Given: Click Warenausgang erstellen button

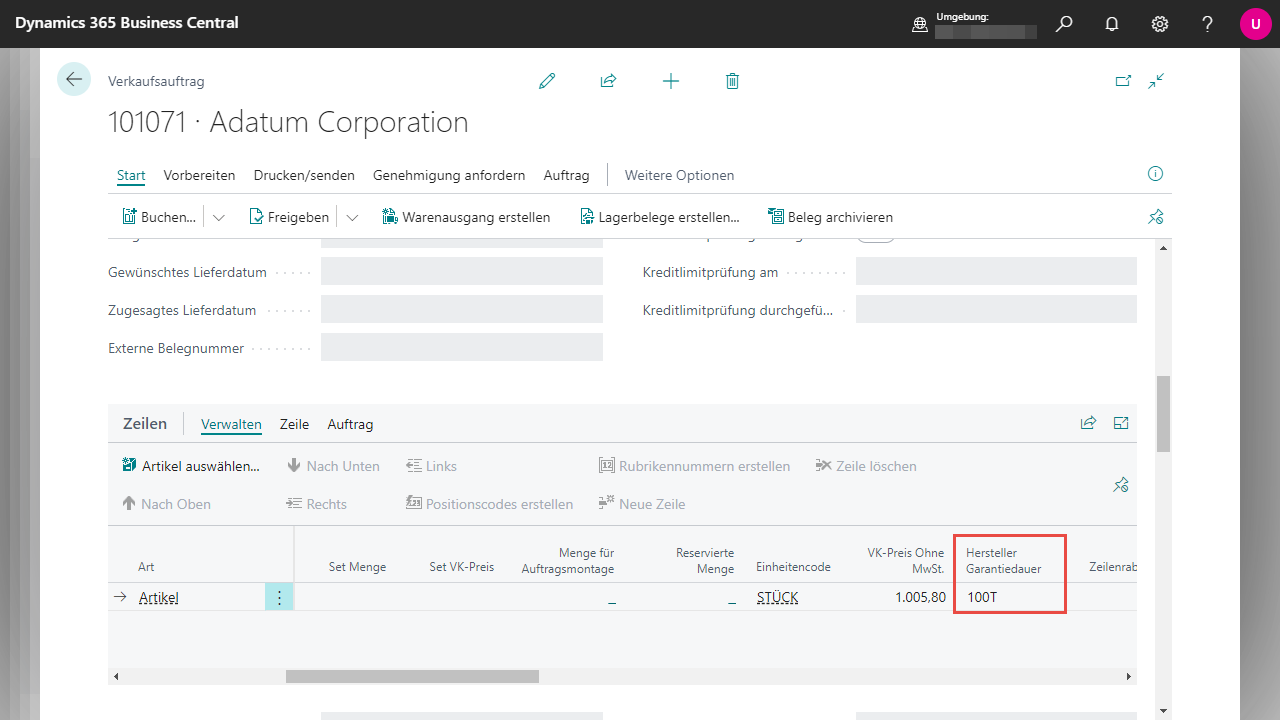Looking at the screenshot, I should [x=466, y=217].
